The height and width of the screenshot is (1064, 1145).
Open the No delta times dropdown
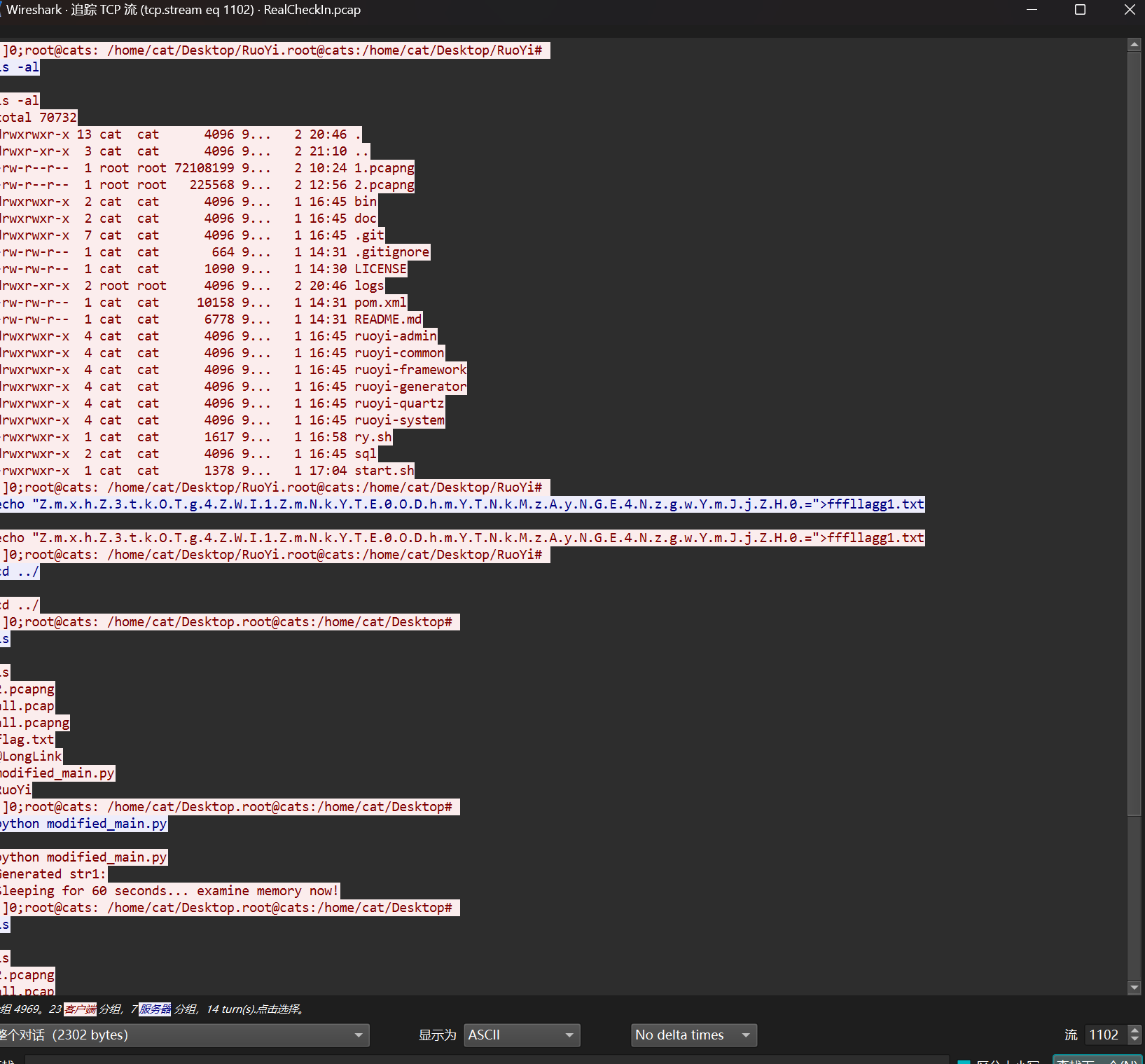pos(694,1035)
